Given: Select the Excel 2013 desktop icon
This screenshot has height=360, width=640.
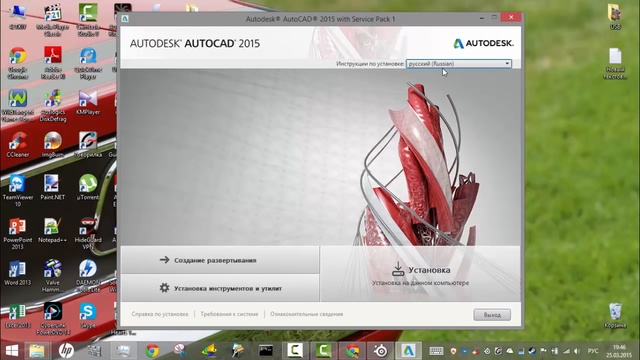Looking at the screenshot, I should tap(18, 316).
